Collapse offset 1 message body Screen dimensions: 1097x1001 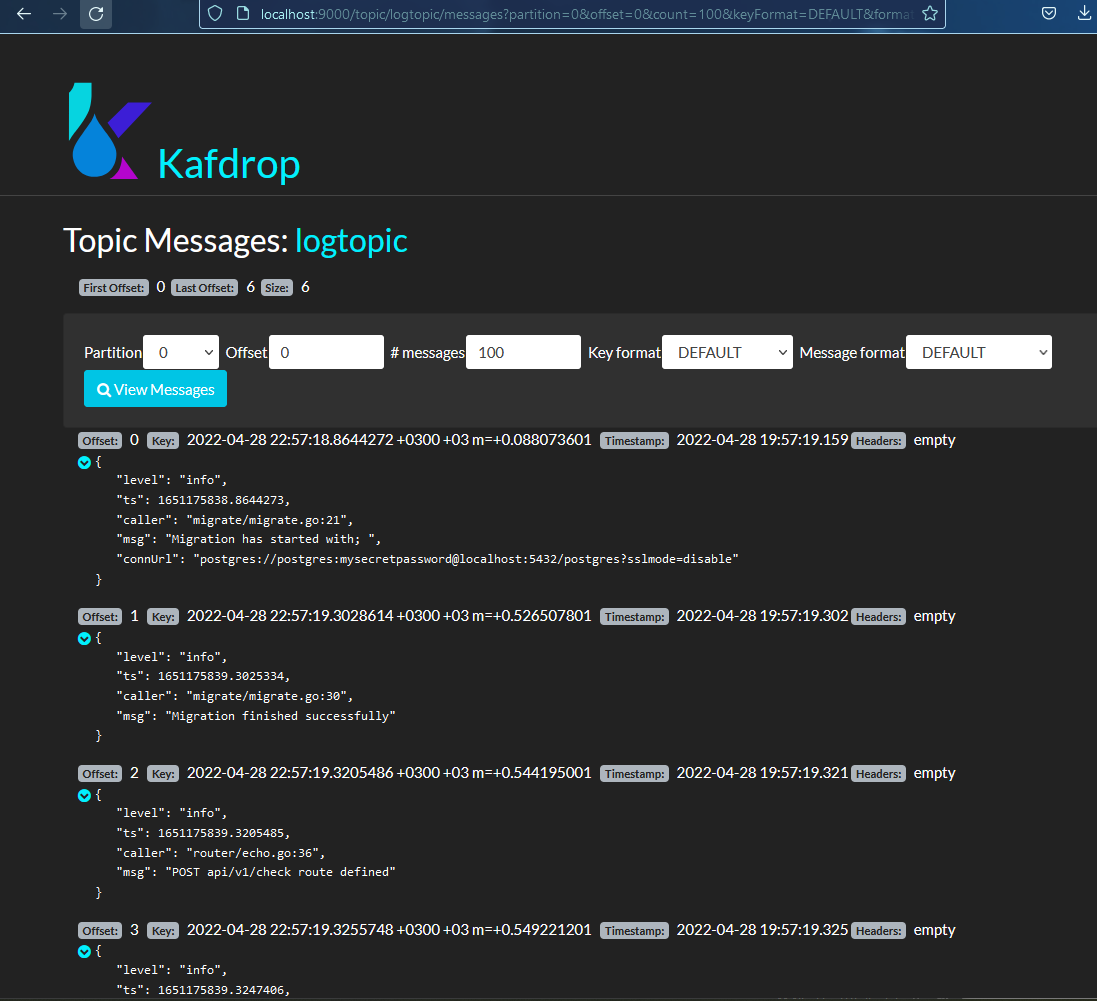[x=85, y=639]
